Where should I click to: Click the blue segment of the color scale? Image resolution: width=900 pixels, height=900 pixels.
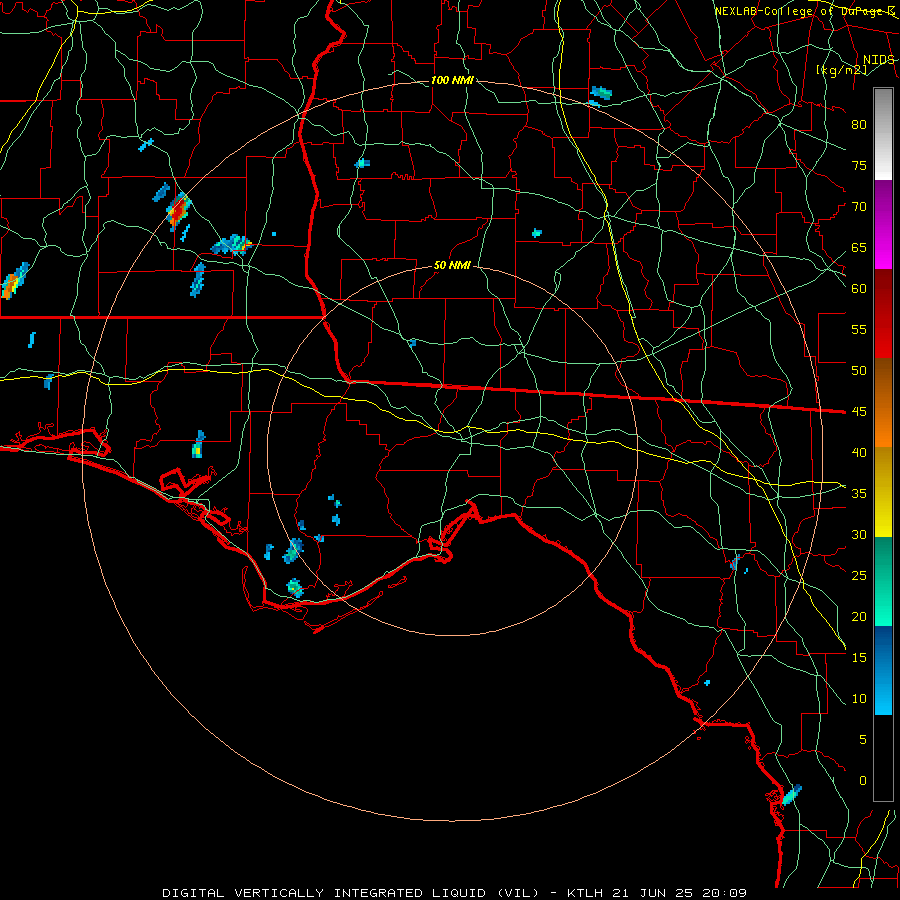click(883, 670)
